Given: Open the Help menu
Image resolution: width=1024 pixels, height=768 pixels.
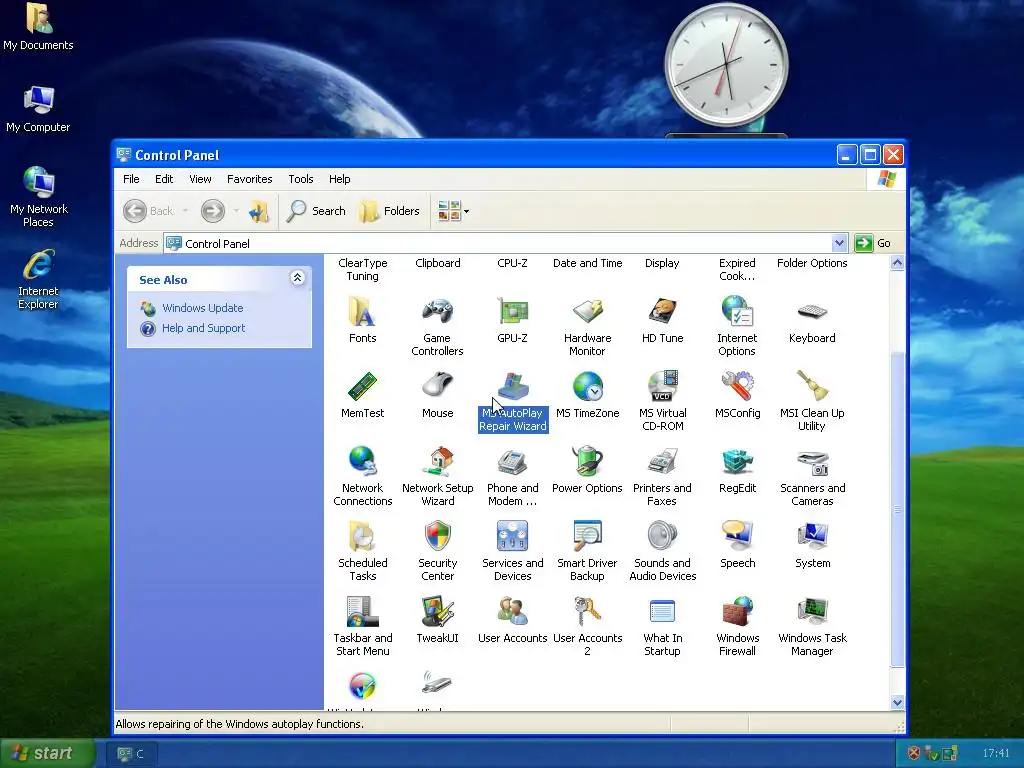Looking at the screenshot, I should [339, 179].
